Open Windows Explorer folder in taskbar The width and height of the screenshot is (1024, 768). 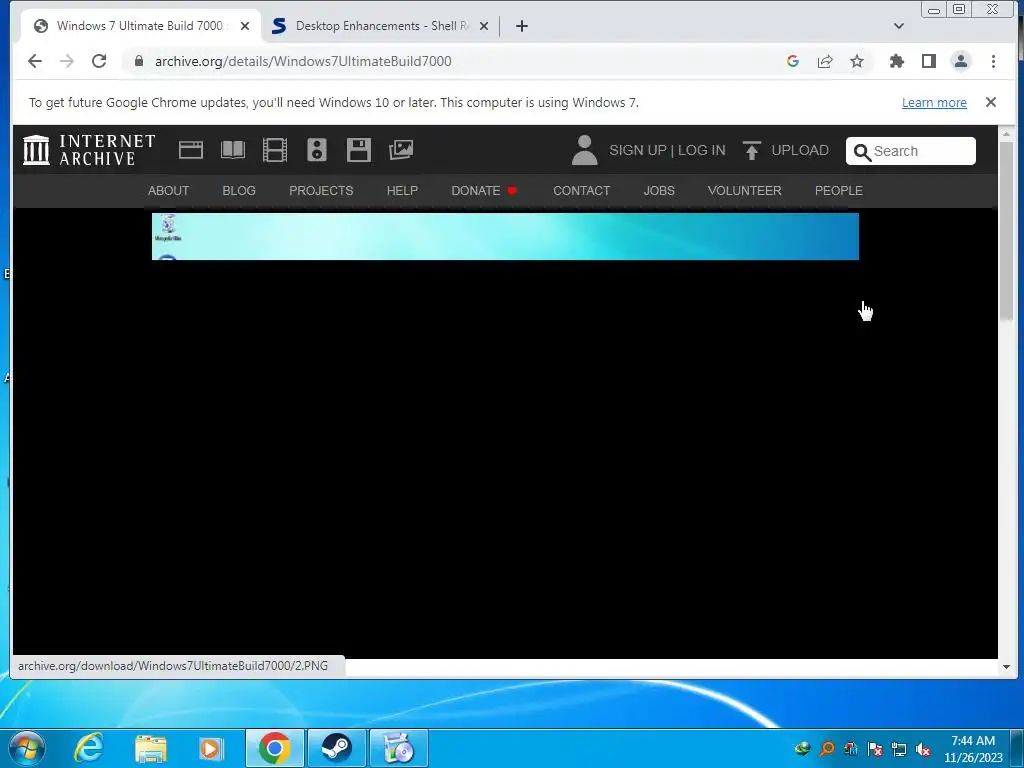click(x=151, y=748)
